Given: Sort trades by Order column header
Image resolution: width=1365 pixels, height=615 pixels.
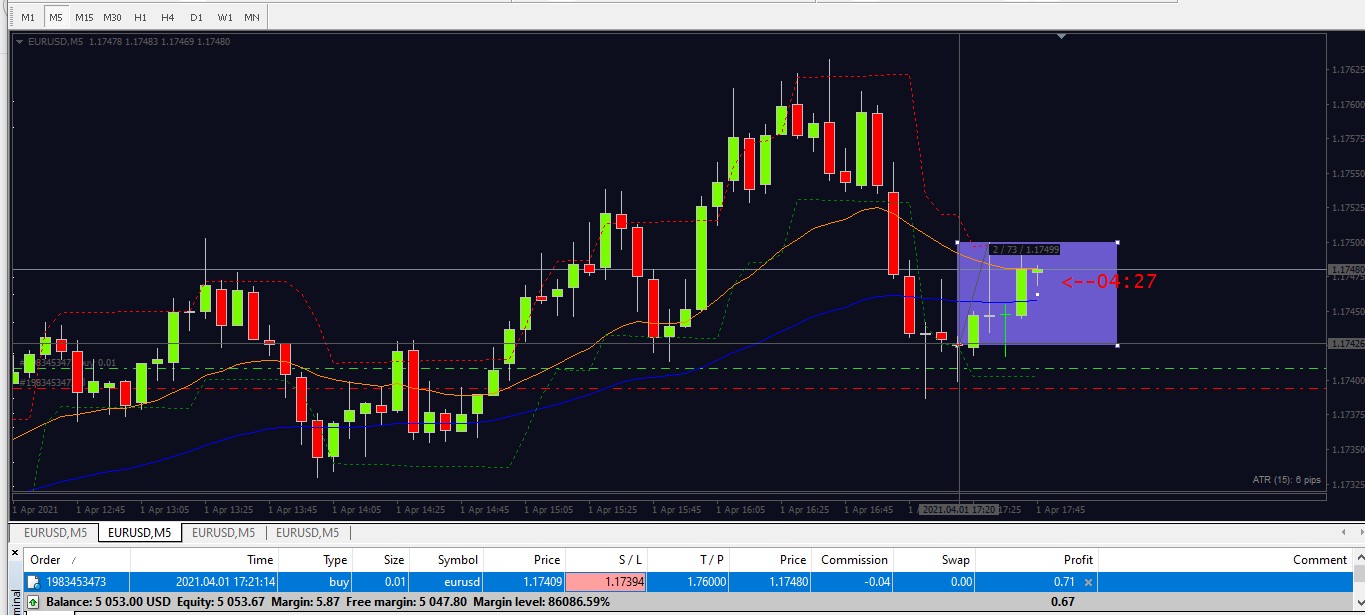Looking at the screenshot, I should 76,560.
